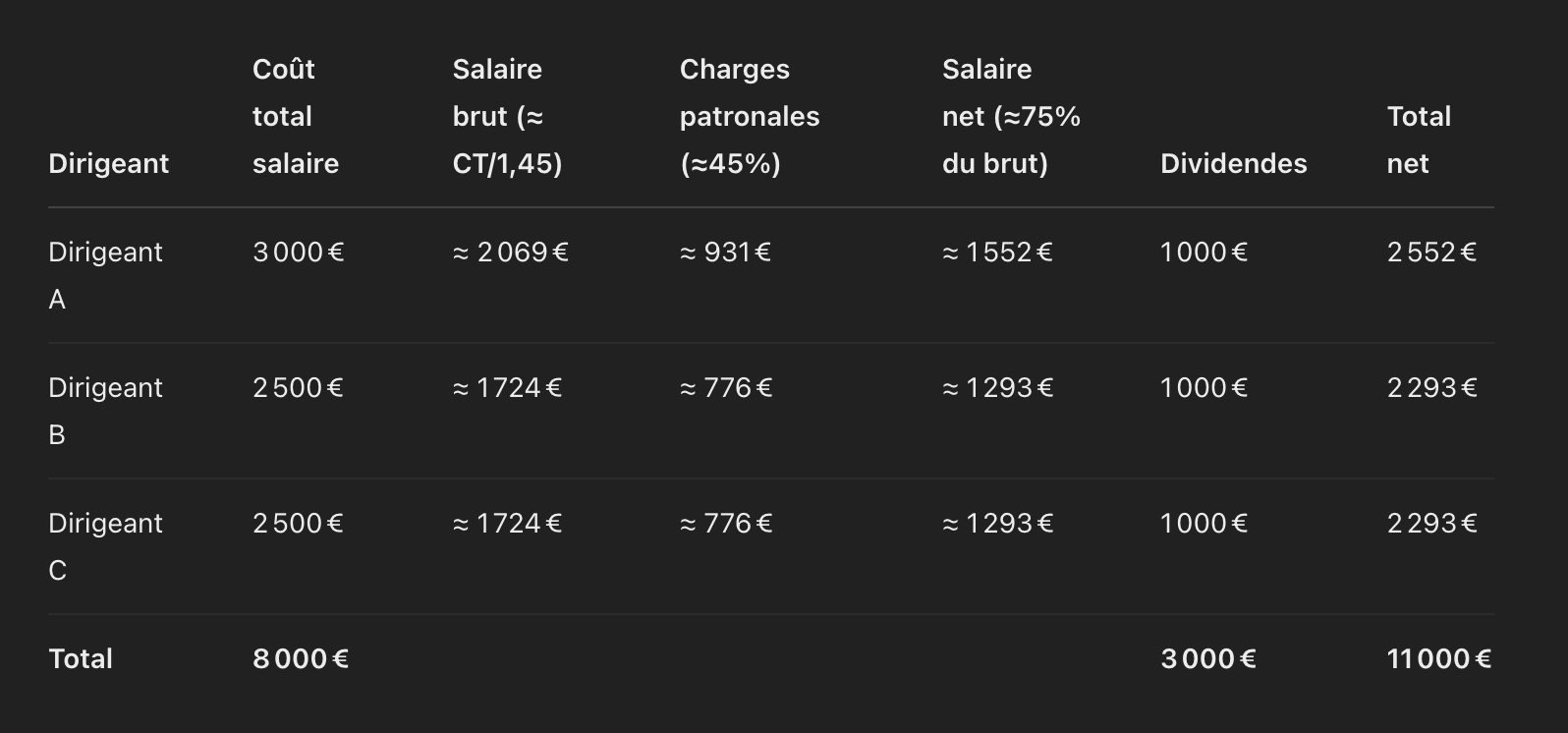1568x733 pixels.
Task: Click the 2 552 € total net cell
Action: pyautogui.click(x=1431, y=253)
